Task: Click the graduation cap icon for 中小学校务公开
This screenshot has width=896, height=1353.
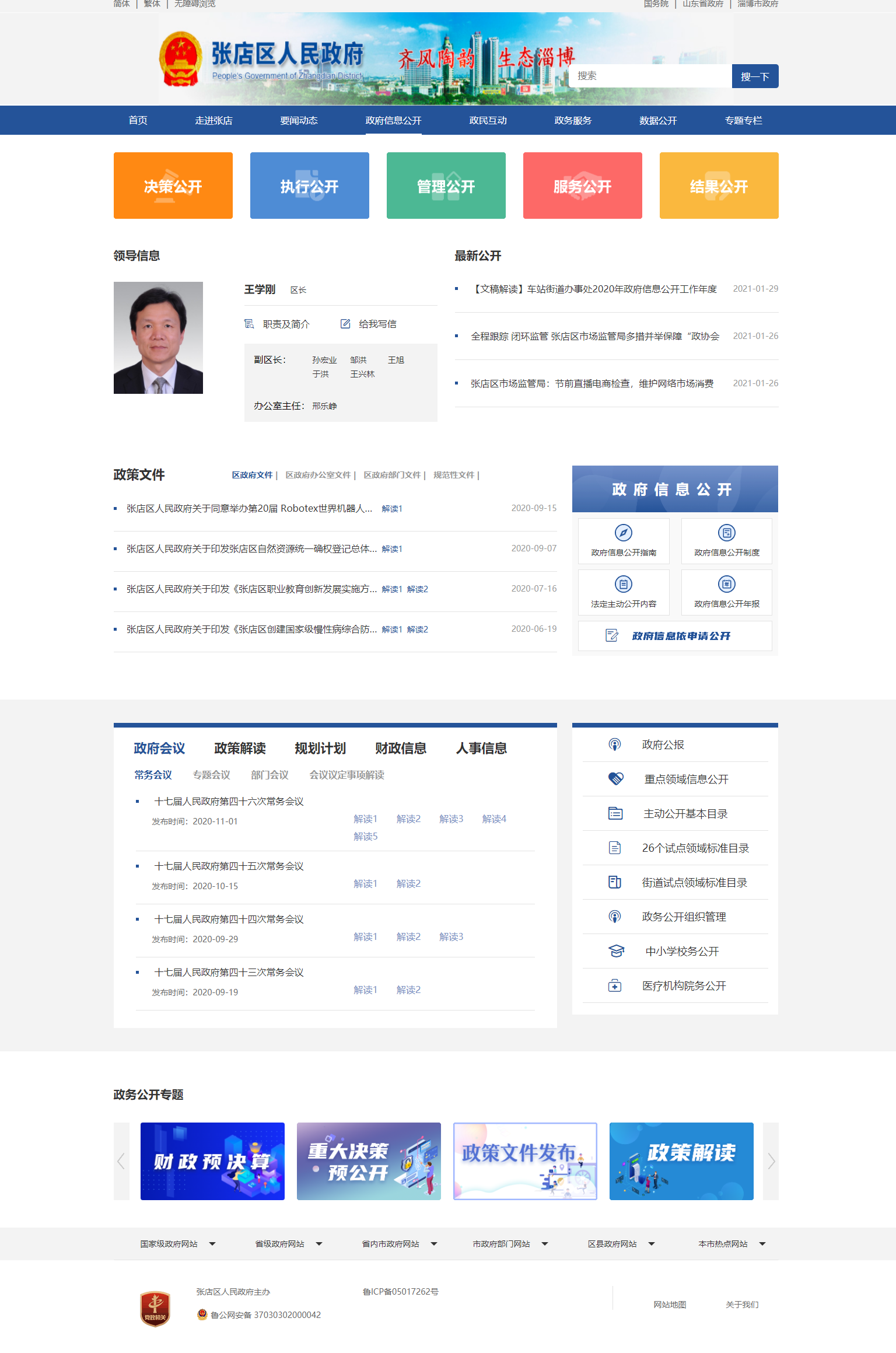Action: point(615,951)
